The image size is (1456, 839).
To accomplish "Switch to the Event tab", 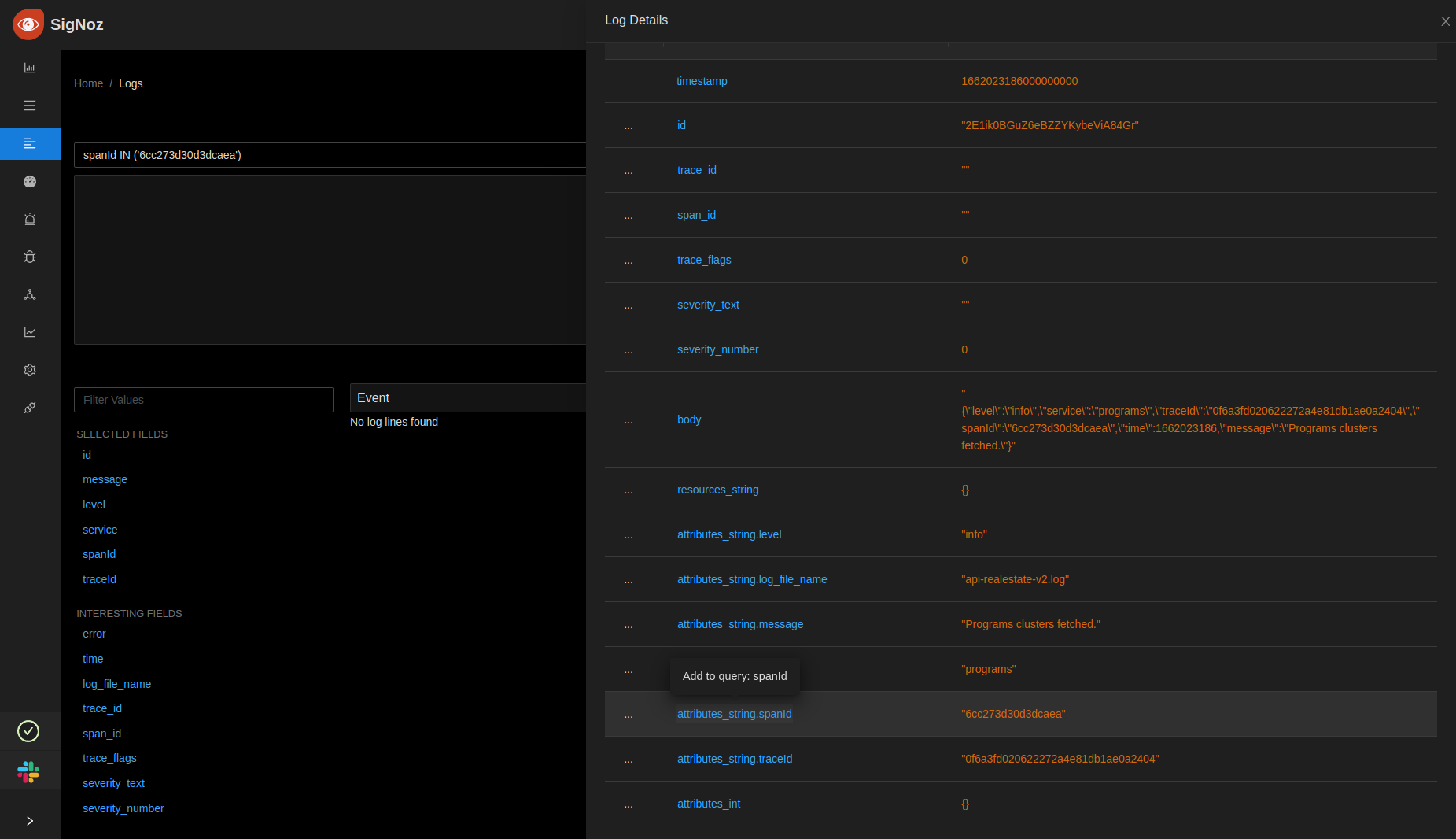I will click(x=374, y=398).
